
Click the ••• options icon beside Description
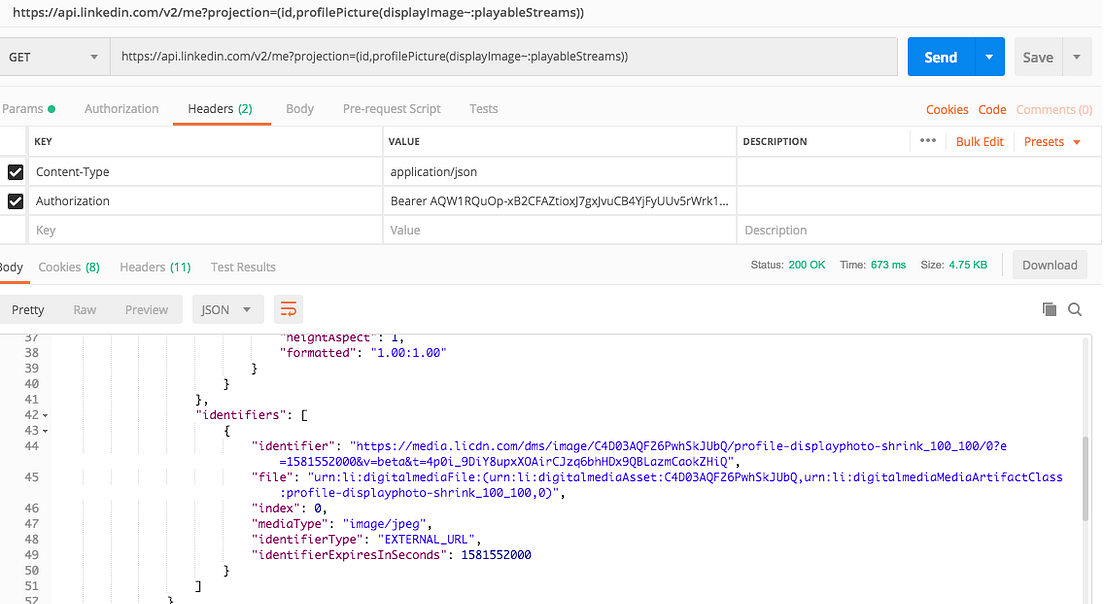point(927,141)
